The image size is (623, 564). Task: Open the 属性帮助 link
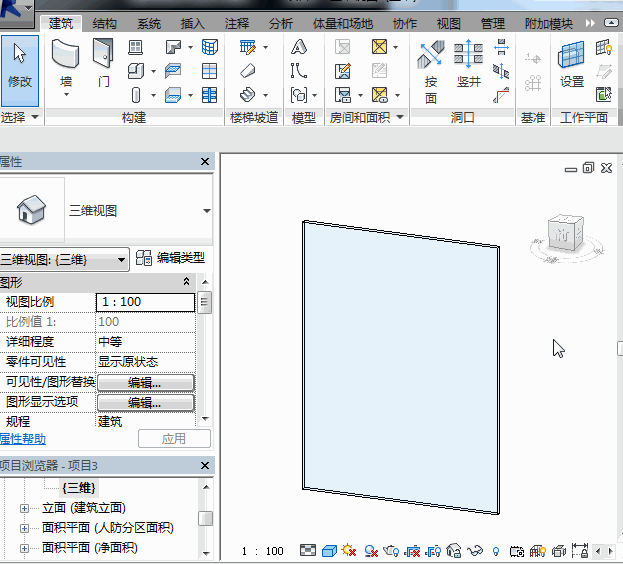click(x=22, y=439)
